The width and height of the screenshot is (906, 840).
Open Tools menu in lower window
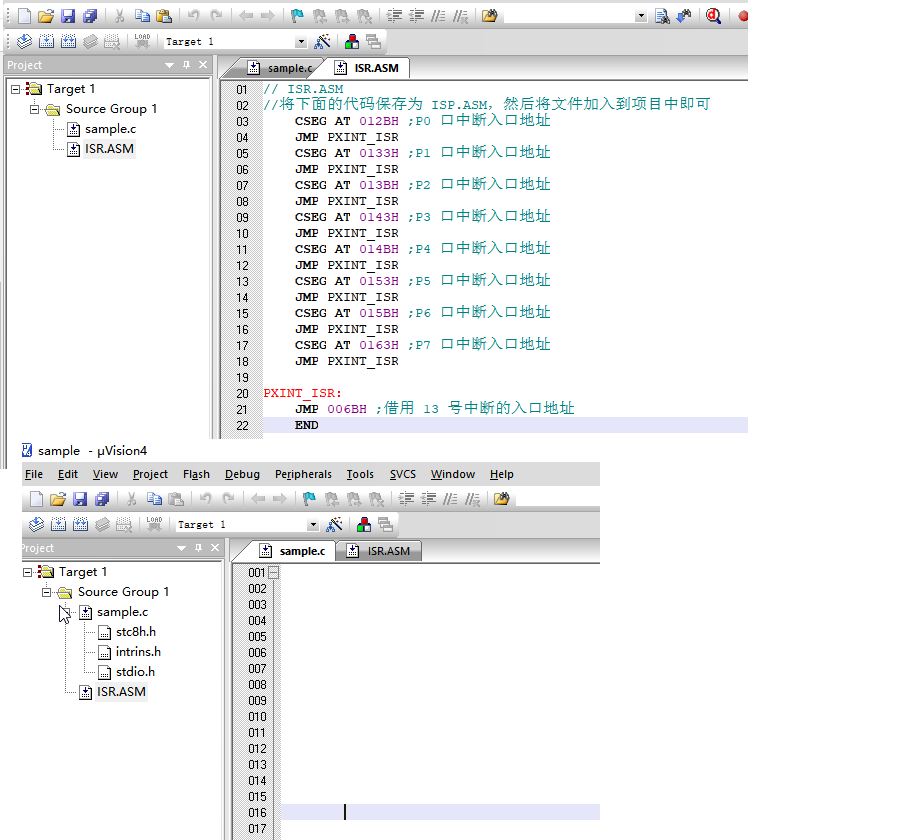360,474
